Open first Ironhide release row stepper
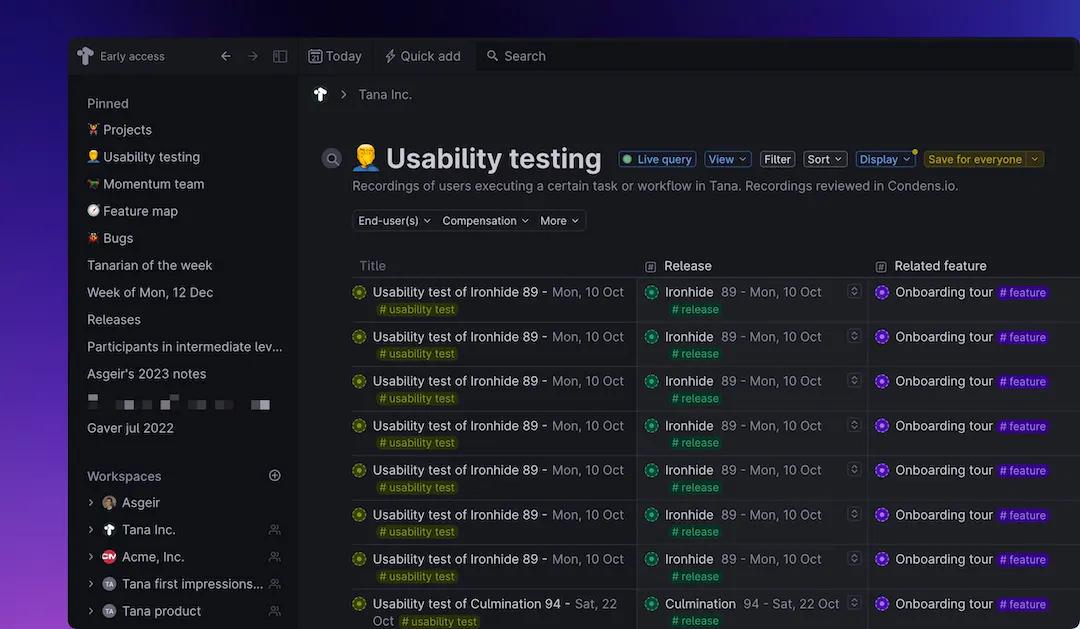The image size is (1080, 629). pyautogui.click(x=854, y=291)
